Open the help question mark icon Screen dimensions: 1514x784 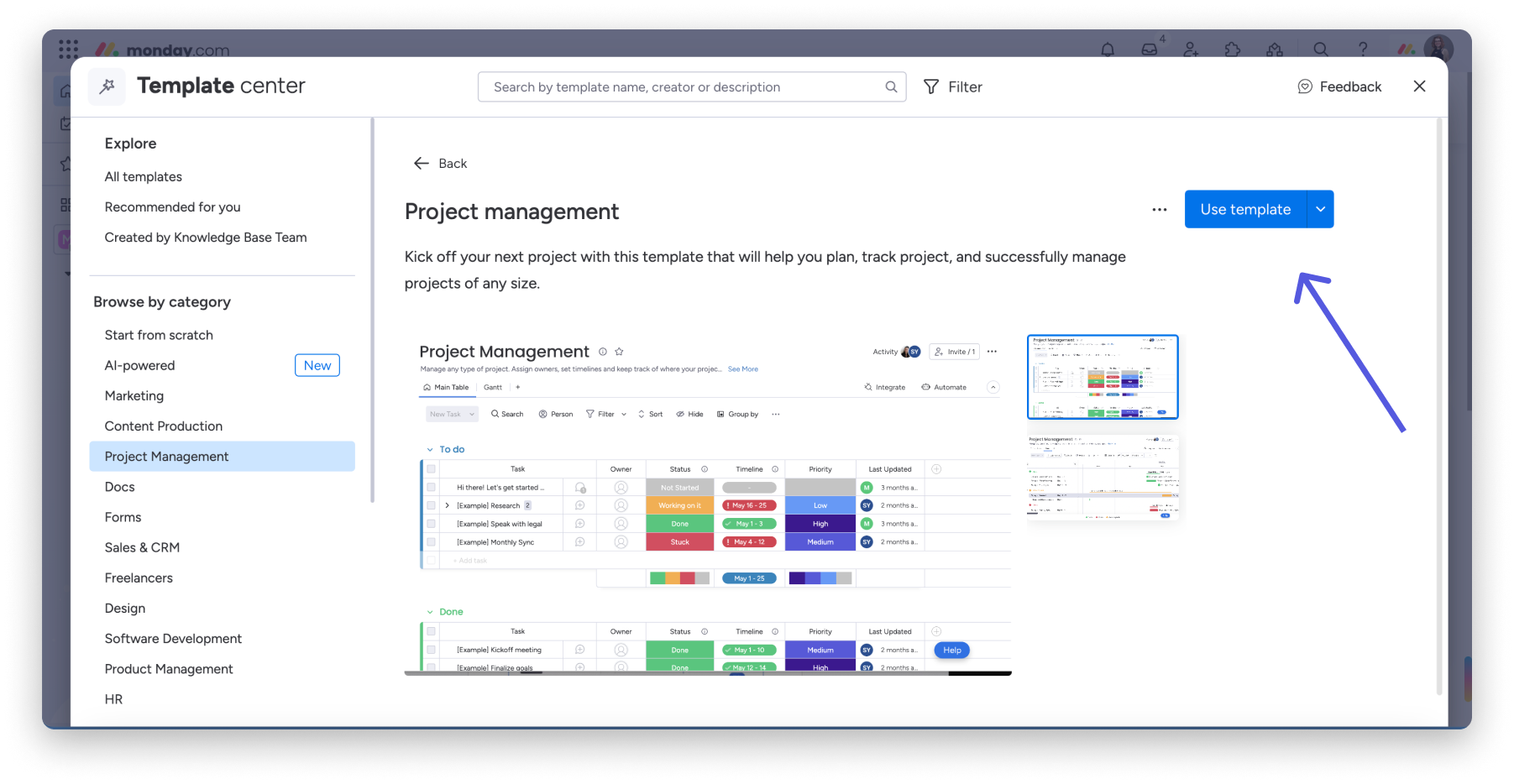coord(1363,50)
